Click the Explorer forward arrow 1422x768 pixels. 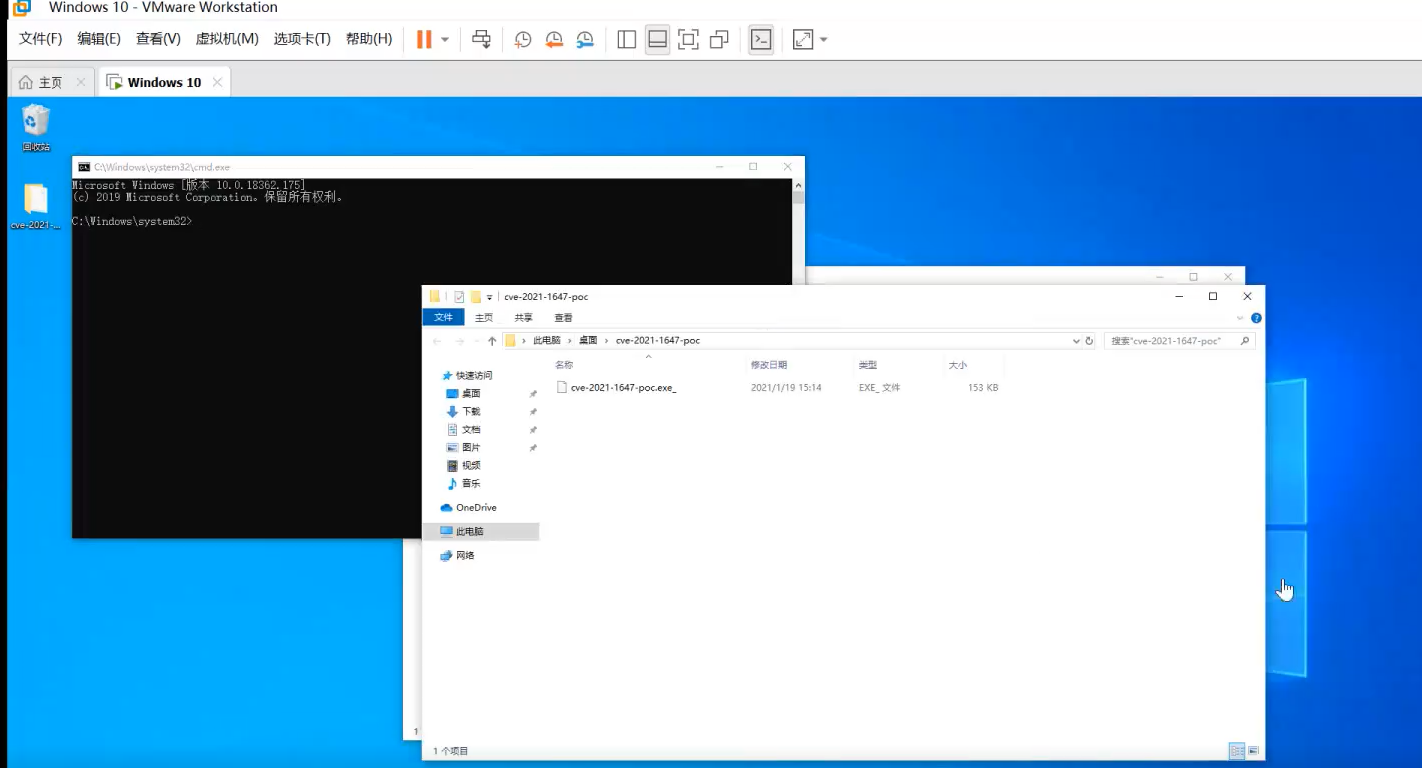(459, 341)
